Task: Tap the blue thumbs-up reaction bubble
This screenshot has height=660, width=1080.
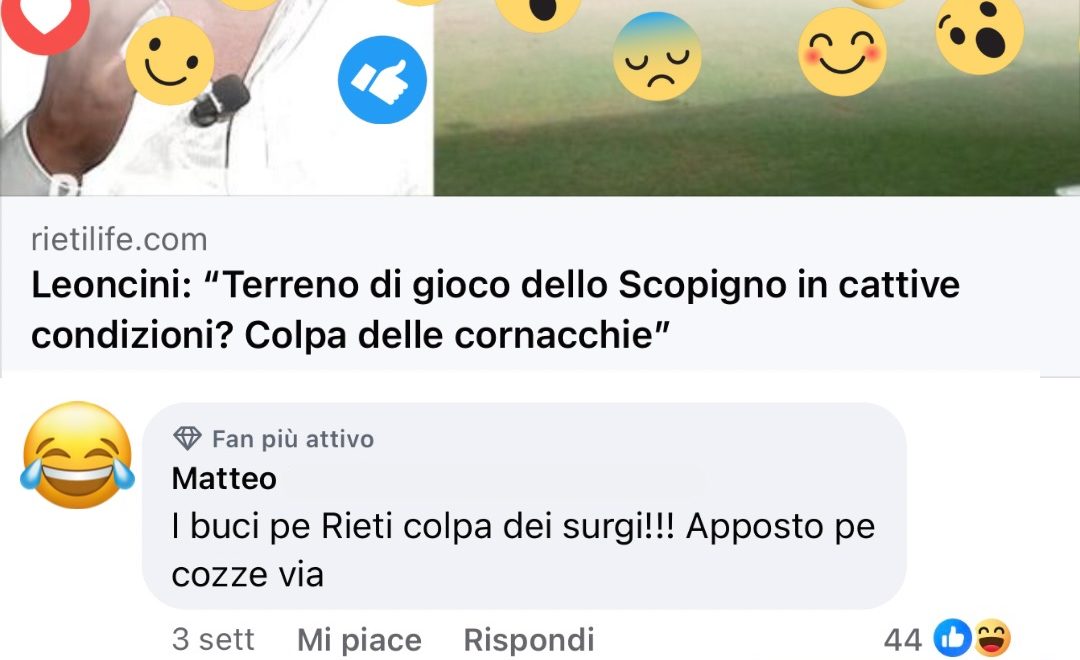Action: click(x=382, y=80)
